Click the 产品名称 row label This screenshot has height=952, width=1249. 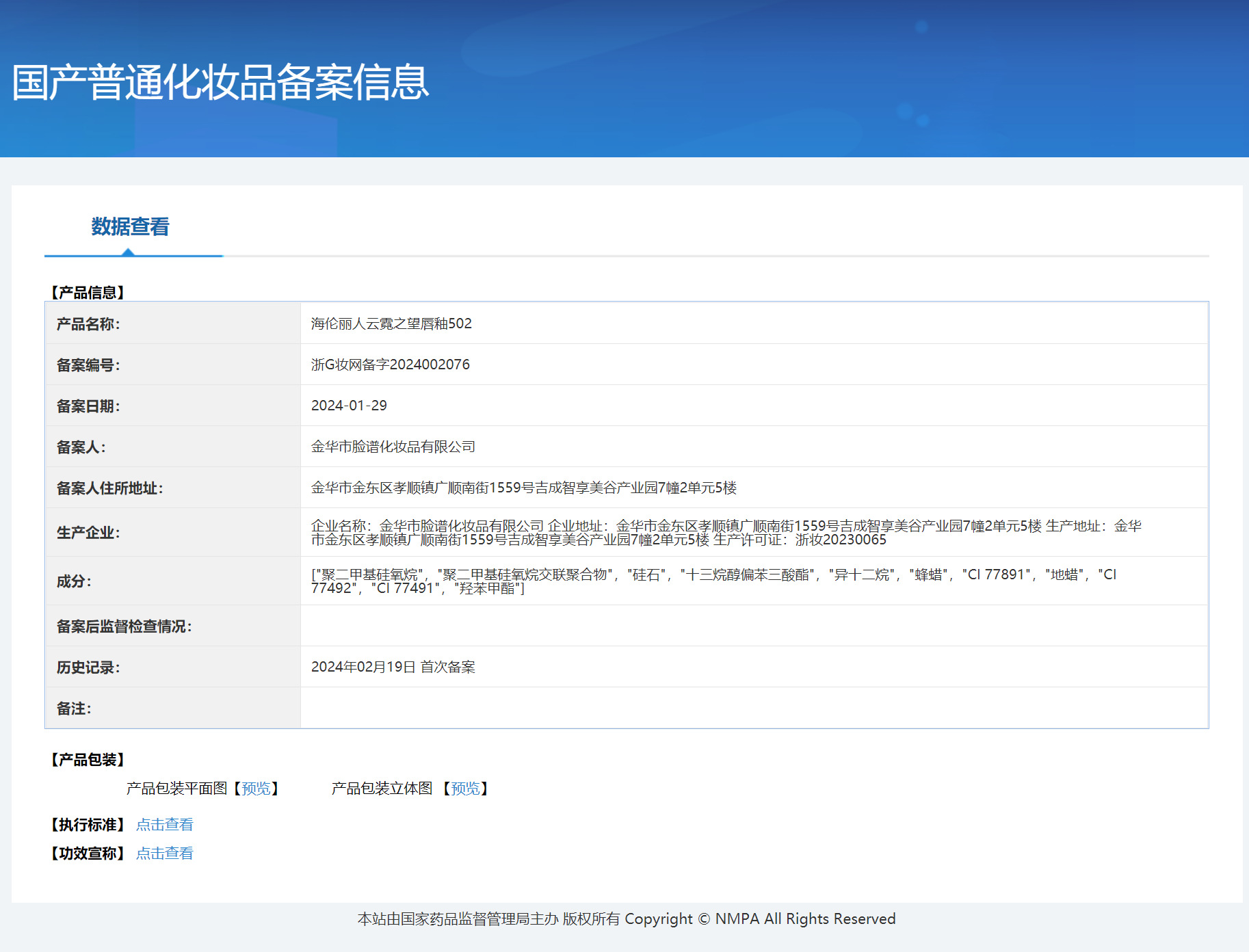pos(88,324)
